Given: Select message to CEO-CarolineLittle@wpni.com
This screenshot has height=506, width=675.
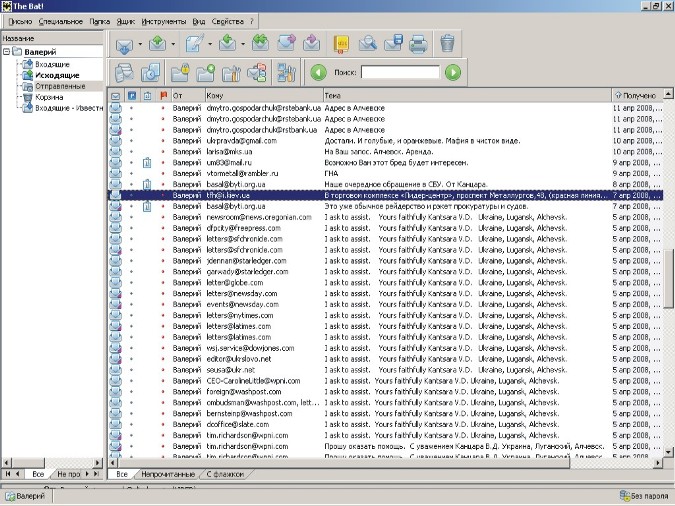Looking at the screenshot, I should click(x=385, y=381).
